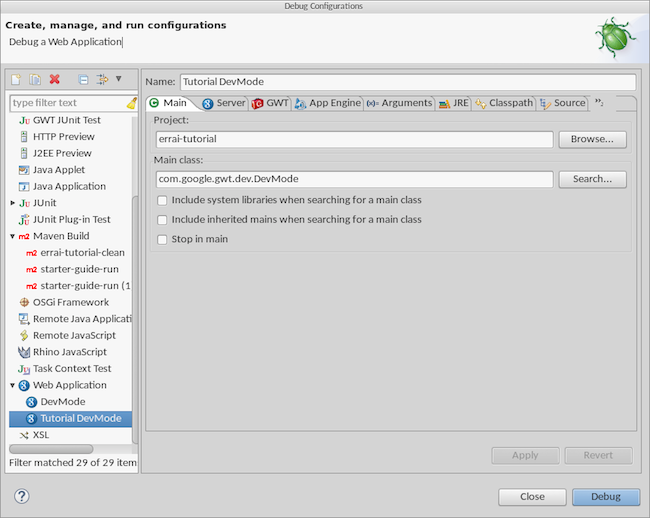
Task: Click Remote JavaScript icon
Action: (x=24, y=336)
